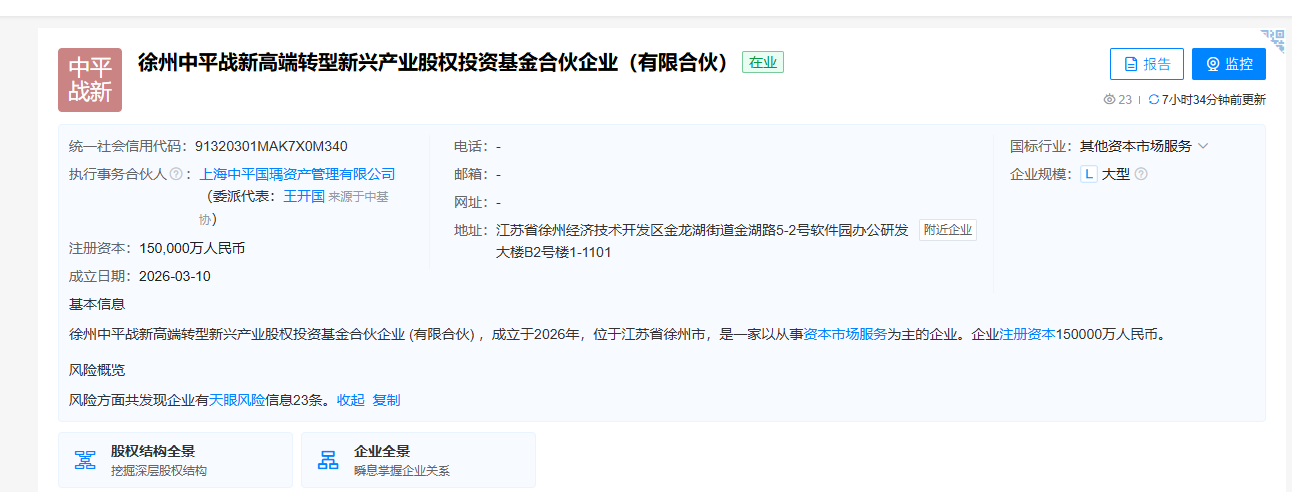The image size is (1292, 492).
Task: Expand the 国标行业 dropdown chevron
Action: click(1203, 146)
